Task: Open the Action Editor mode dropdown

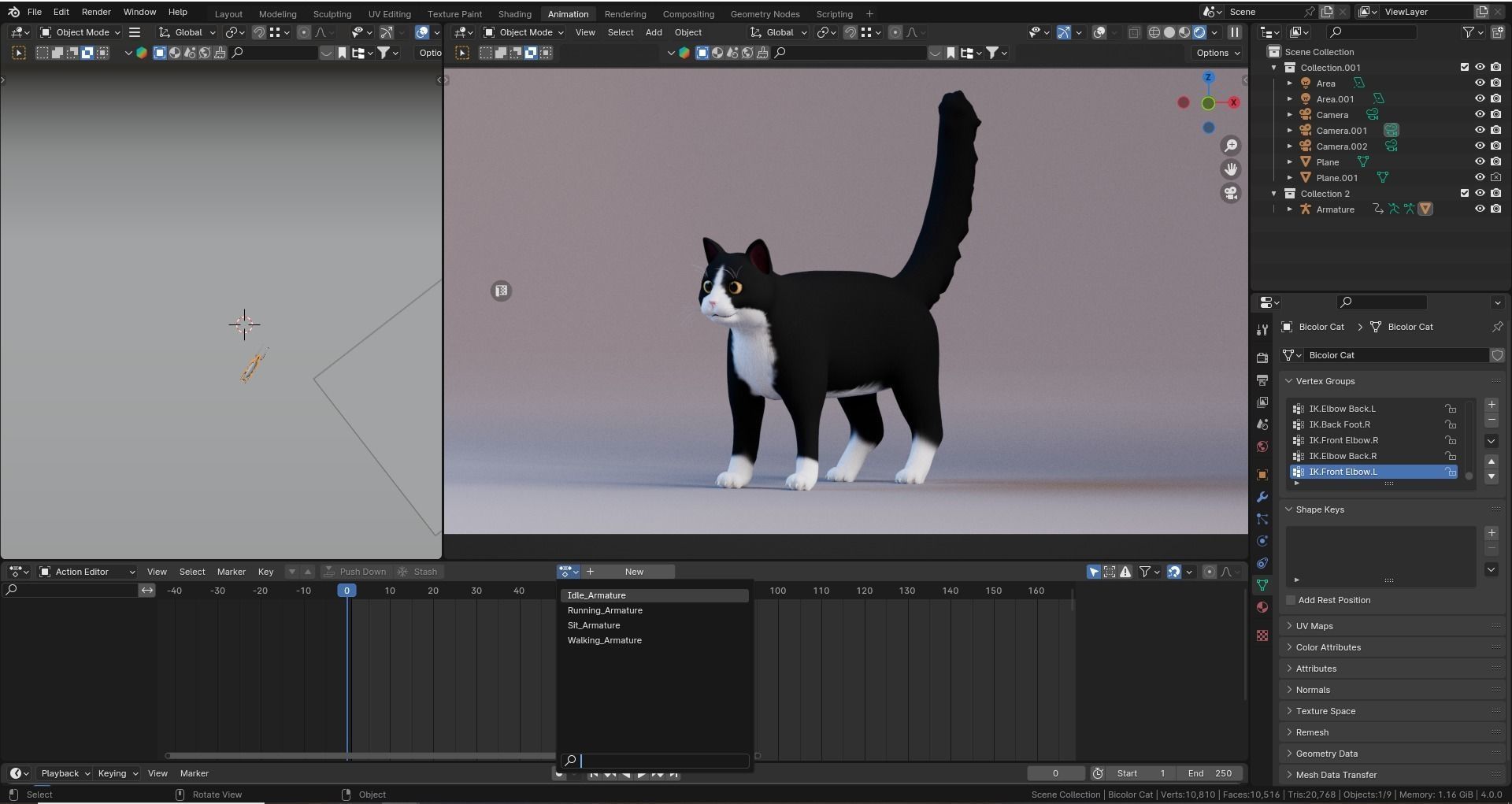Action: [x=87, y=572]
